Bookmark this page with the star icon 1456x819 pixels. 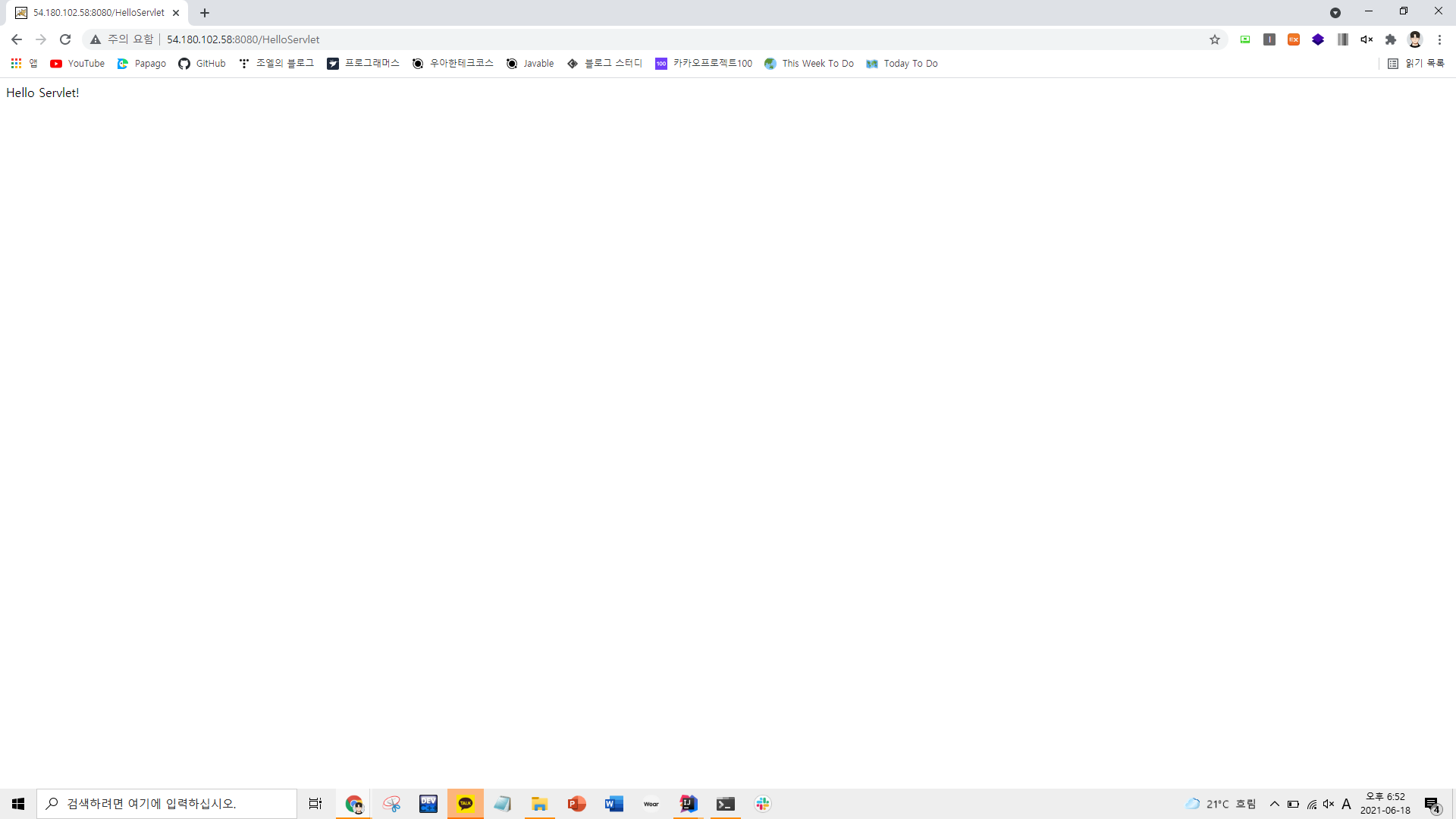pos(1215,39)
